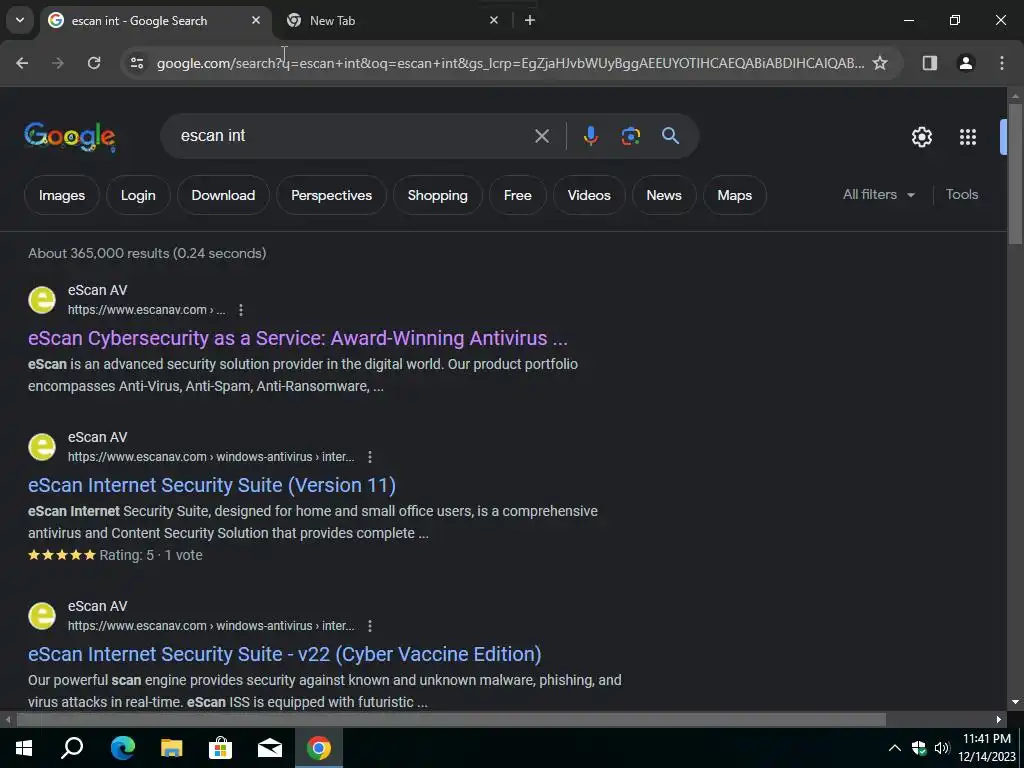Viewport: 1024px width, 768px height.
Task: Filter results by Perspectives
Action: [331, 195]
